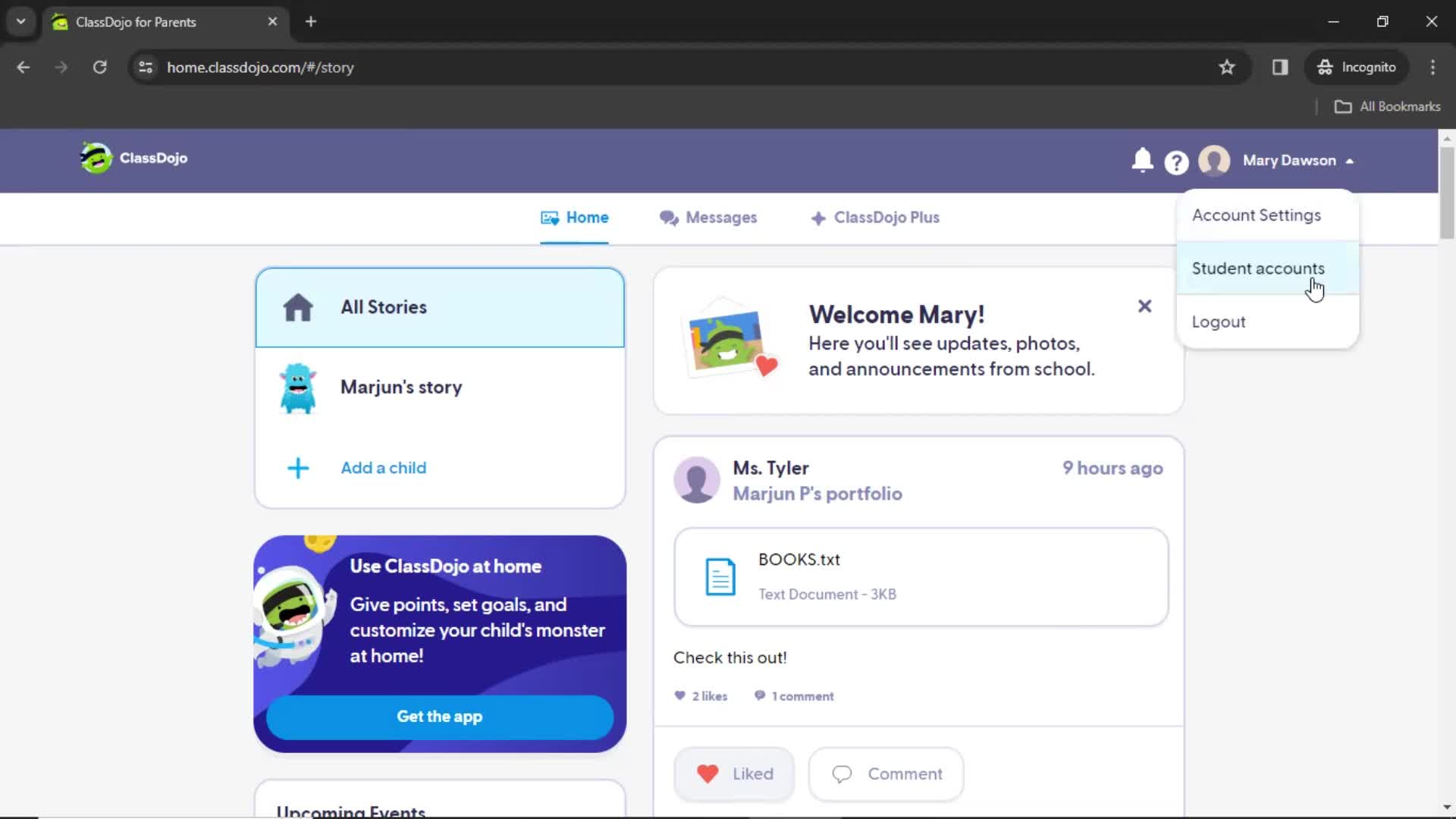Click the Add a child plus icon
Image resolution: width=1456 pixels, height=819 pixels.
[297, 467]
